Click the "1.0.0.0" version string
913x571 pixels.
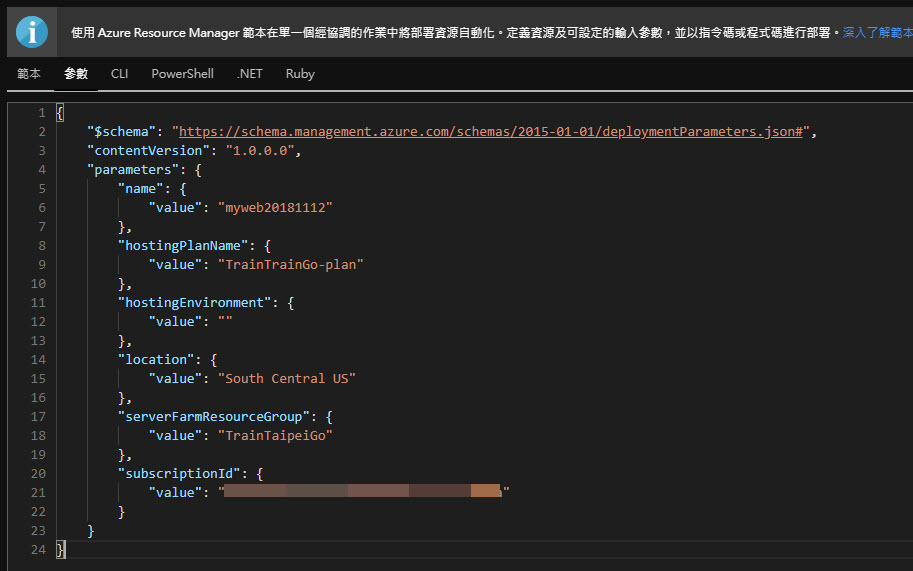point(260,151)
